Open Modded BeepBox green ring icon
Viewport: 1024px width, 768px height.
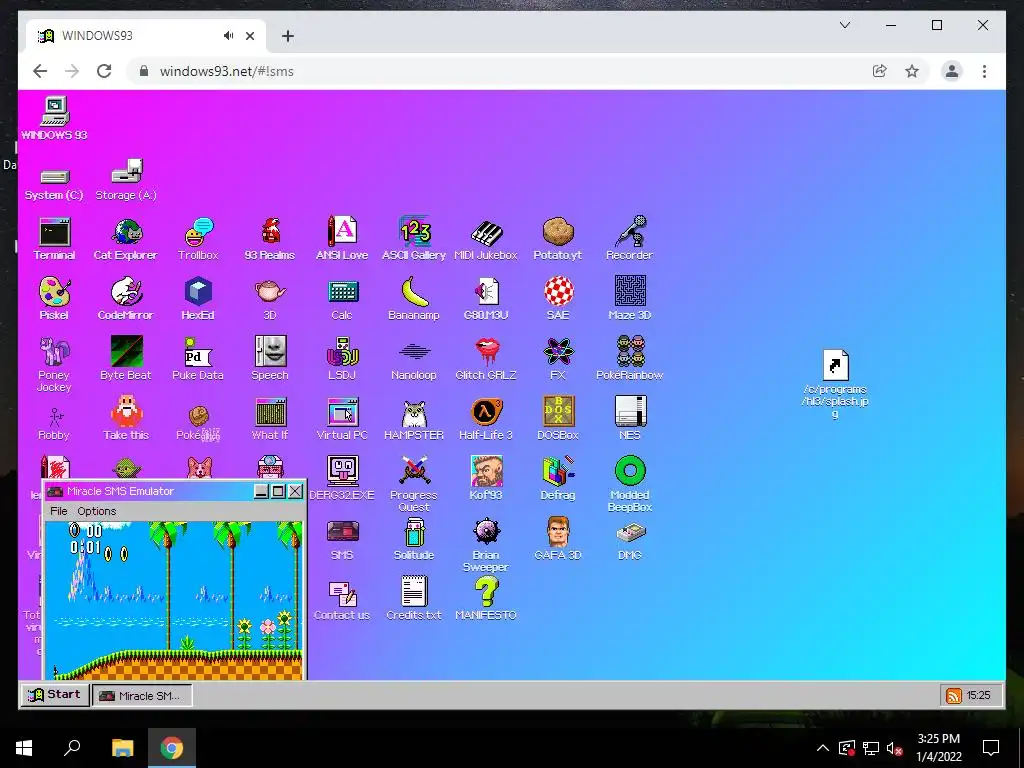[x=630, y=485]
